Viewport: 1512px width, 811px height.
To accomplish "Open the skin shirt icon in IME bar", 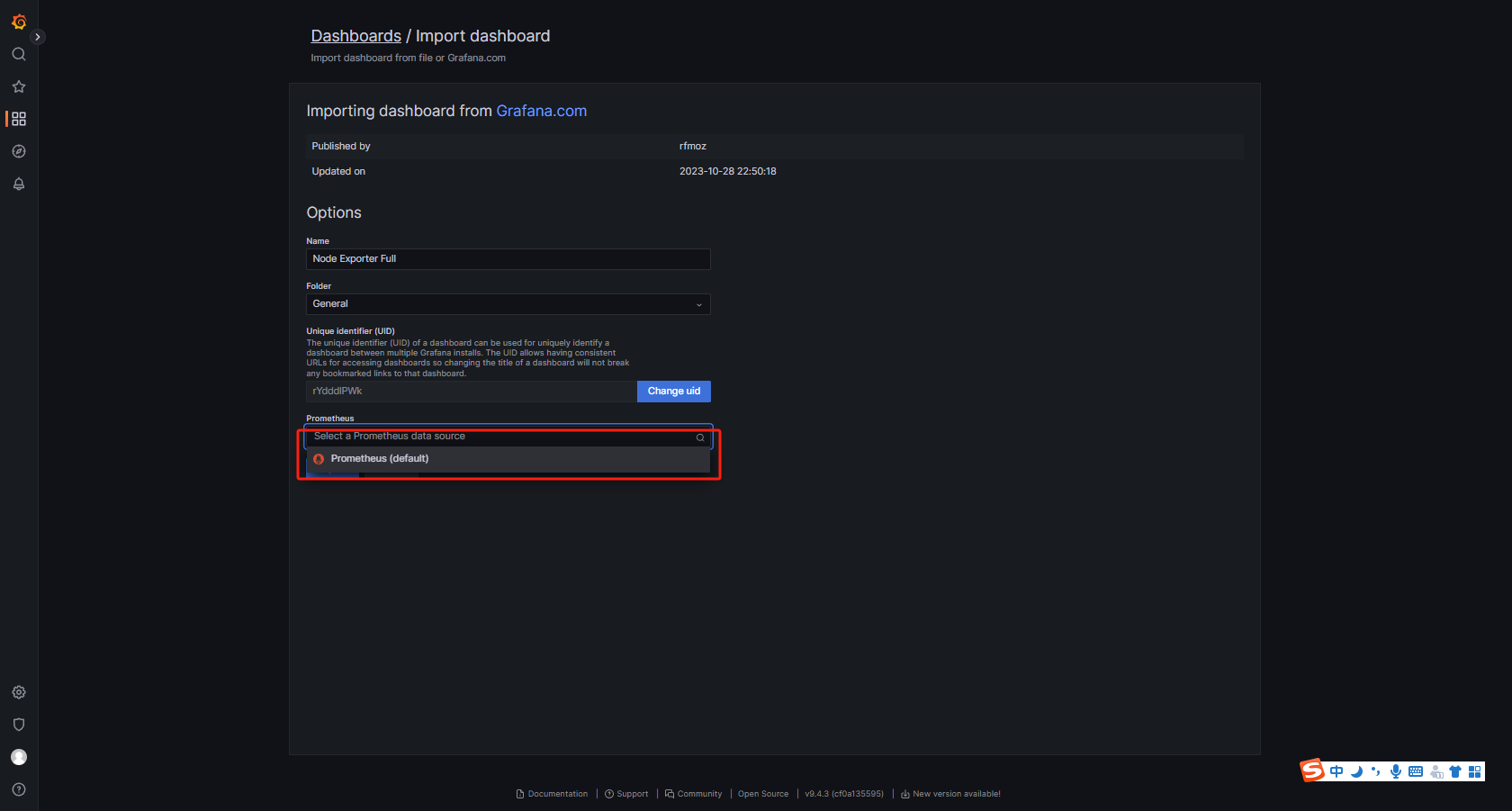I will click(x=1455, y=771).
